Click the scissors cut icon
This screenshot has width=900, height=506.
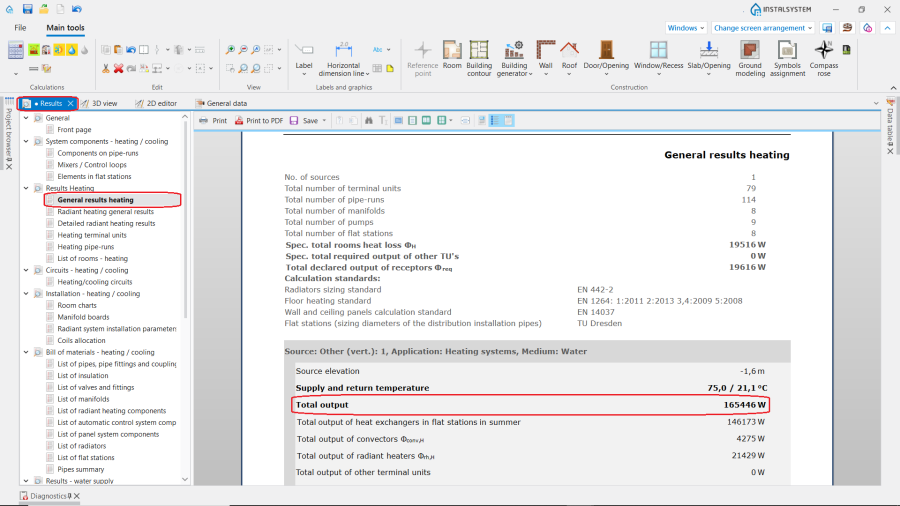[106, 68]
